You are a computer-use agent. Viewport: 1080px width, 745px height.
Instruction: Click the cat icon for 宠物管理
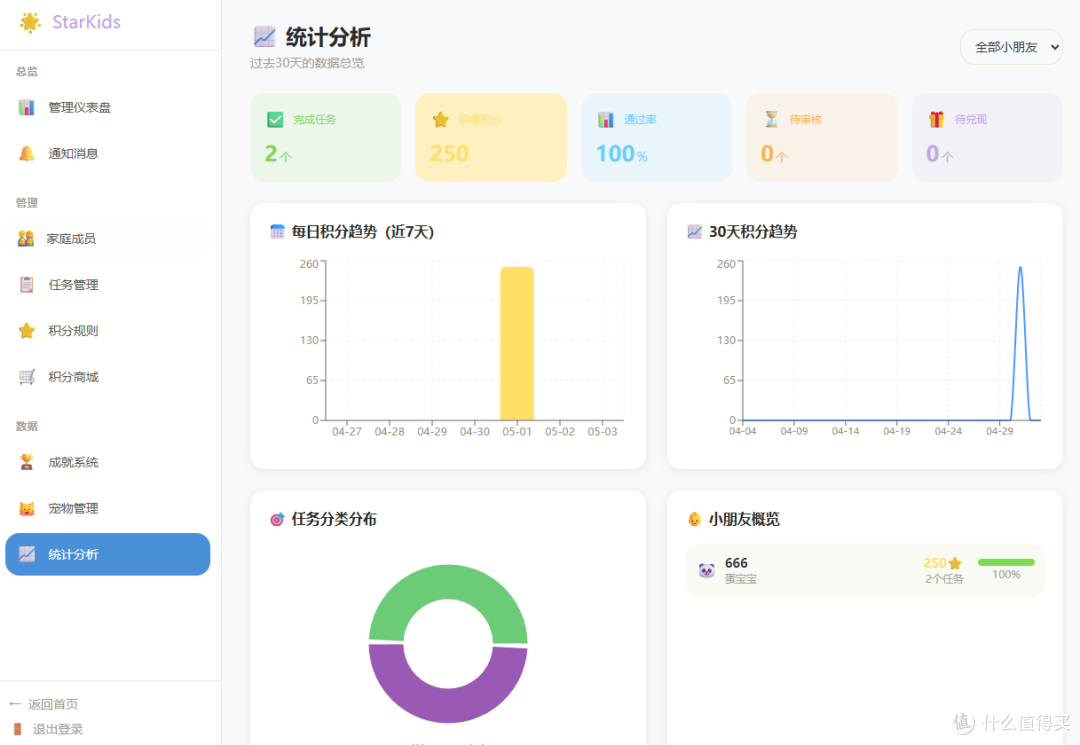click(26, 509)
